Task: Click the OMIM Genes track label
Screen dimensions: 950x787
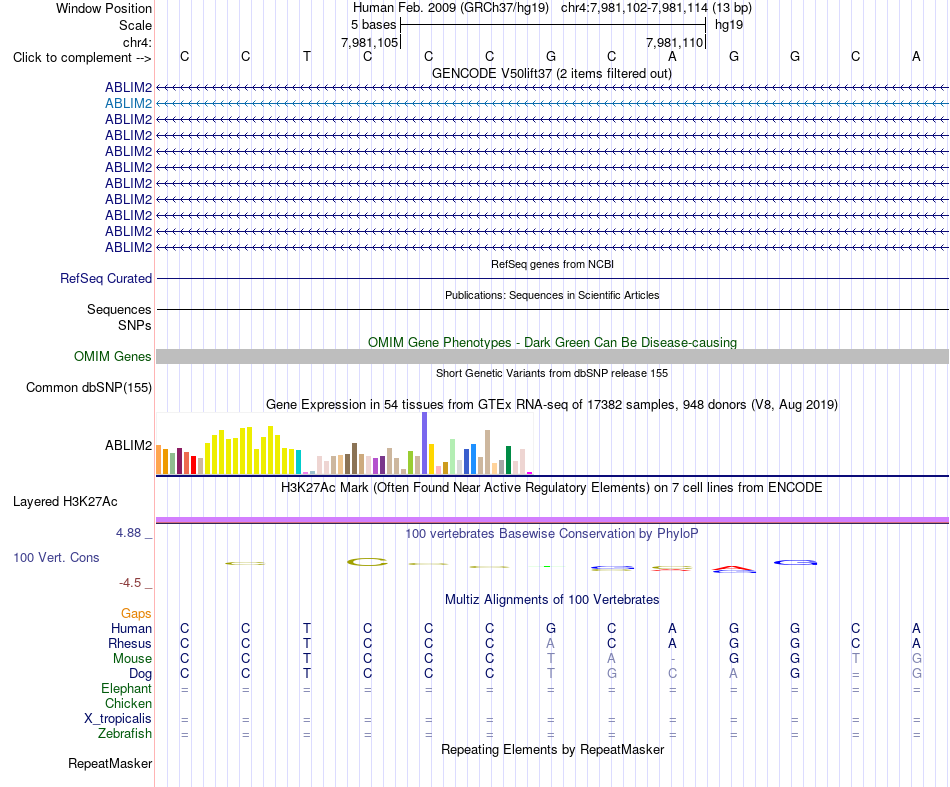Action: [x=112, y=356]
